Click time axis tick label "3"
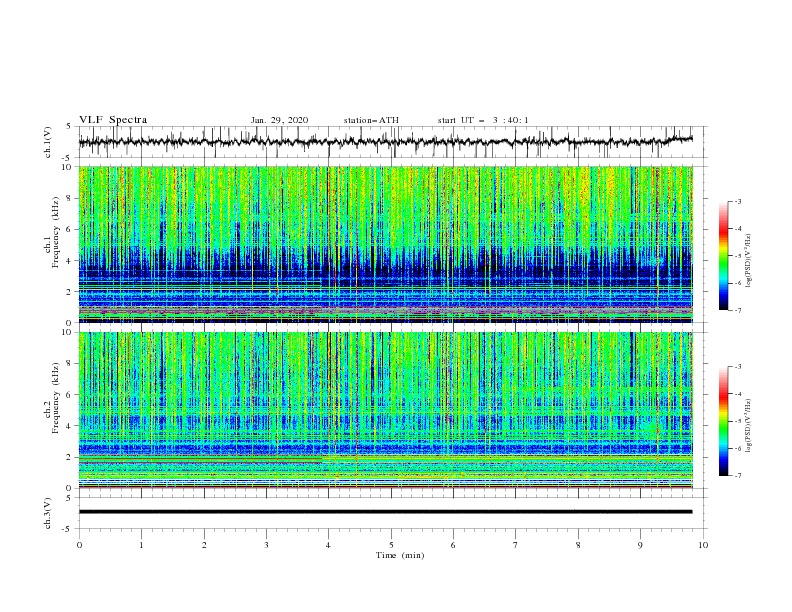This screenshot has height=612, width=792. point(266,545)
